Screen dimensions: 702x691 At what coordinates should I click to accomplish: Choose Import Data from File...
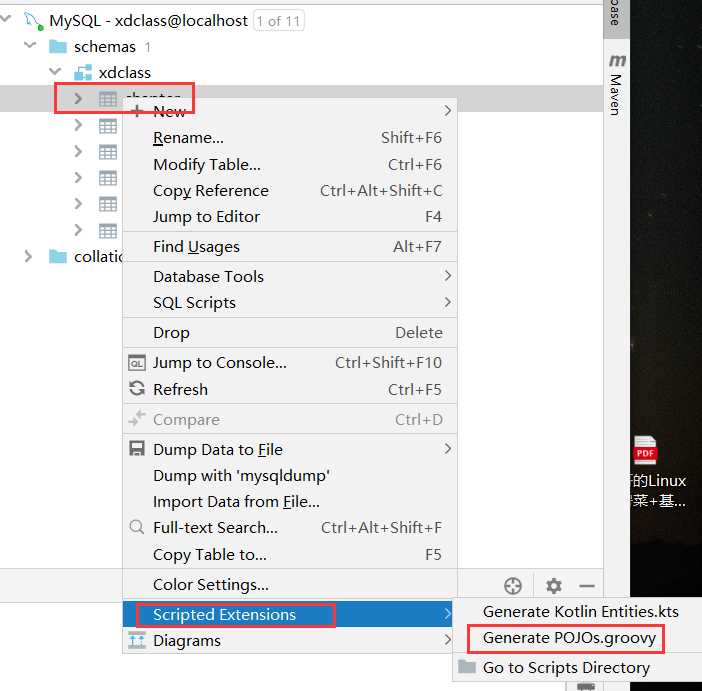pos(289,502)
